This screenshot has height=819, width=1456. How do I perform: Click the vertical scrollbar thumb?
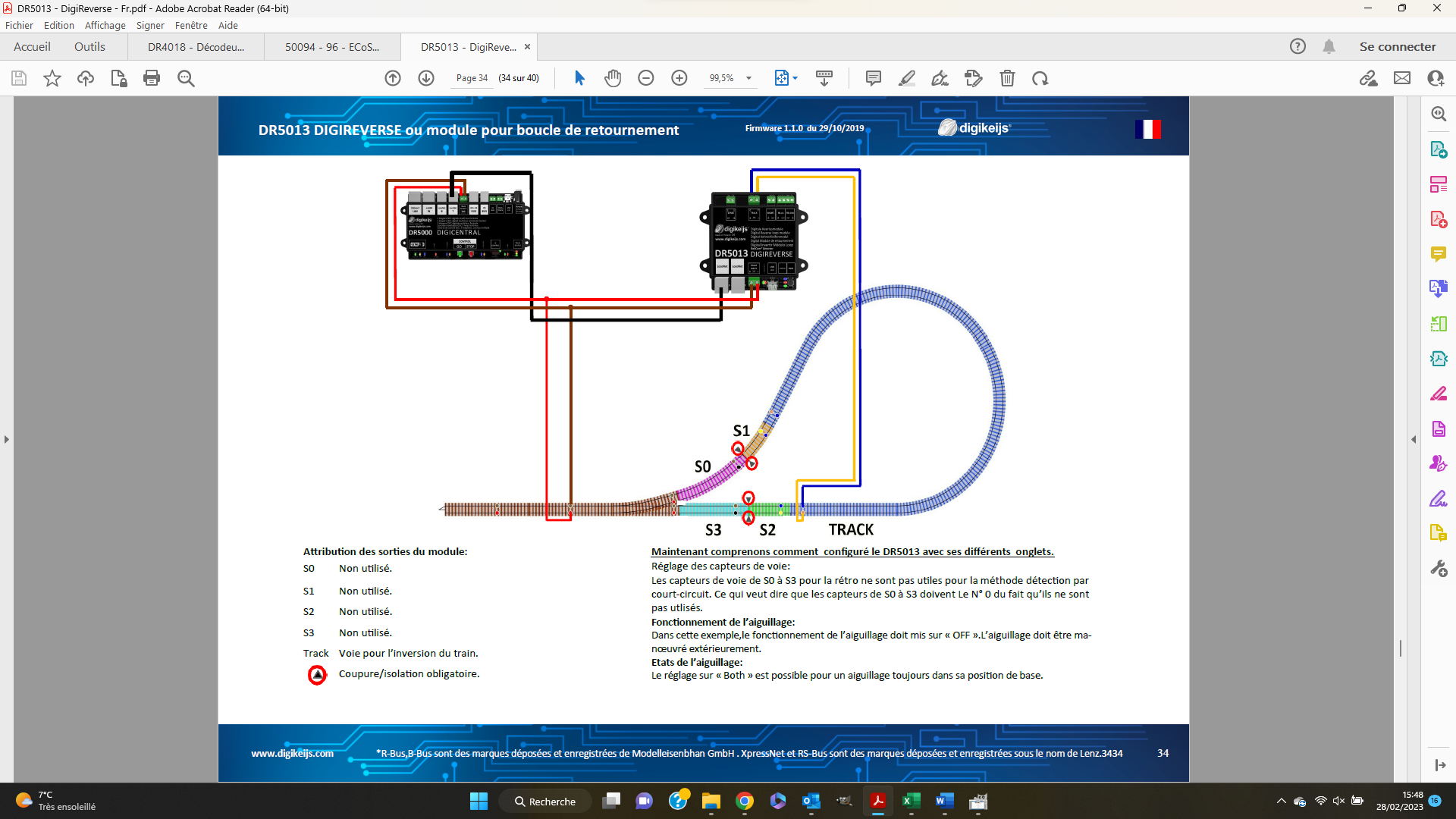(x=1401, y=648)
